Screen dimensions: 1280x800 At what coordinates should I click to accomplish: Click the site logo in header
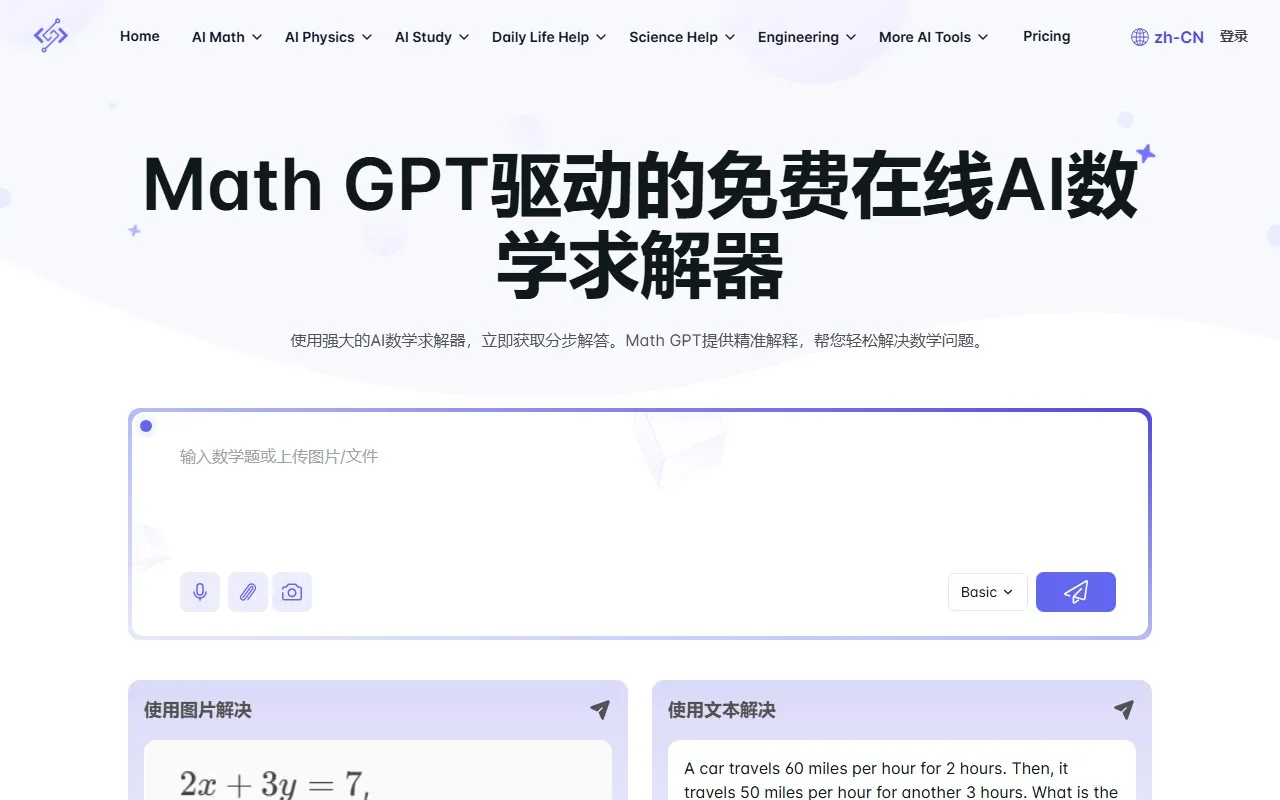[51, 37]
